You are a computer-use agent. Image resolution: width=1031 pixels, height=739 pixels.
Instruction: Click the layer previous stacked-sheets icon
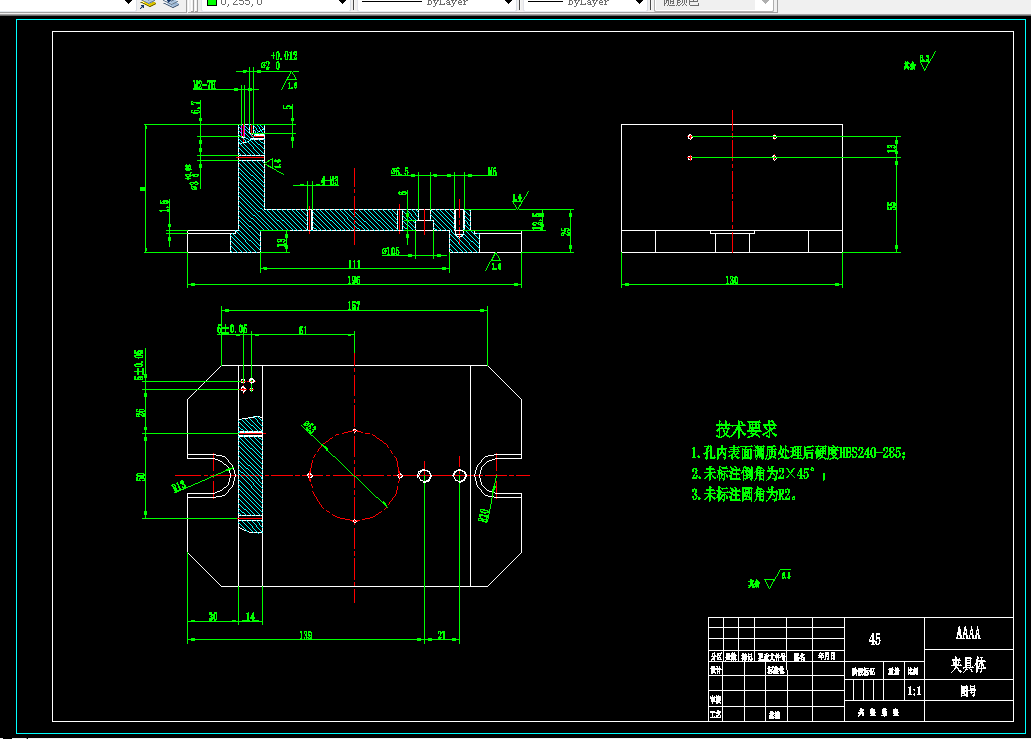click(171, 3)
